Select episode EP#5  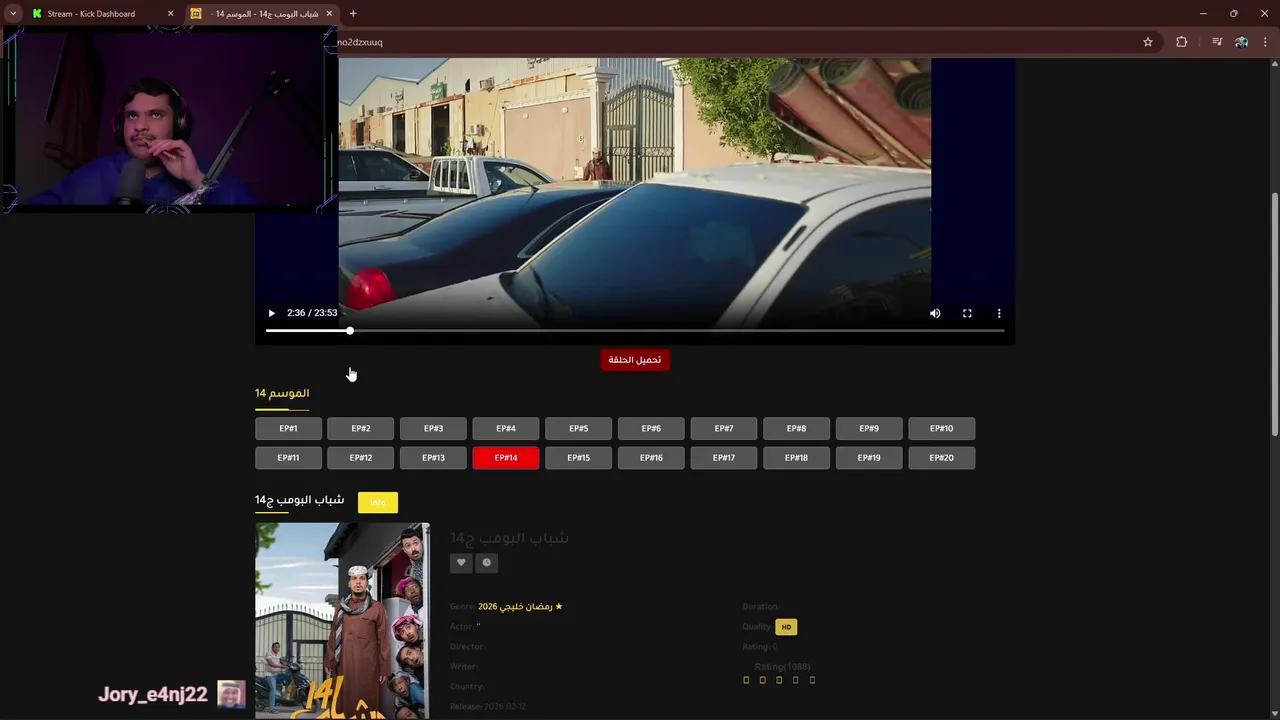click(578, 429)
